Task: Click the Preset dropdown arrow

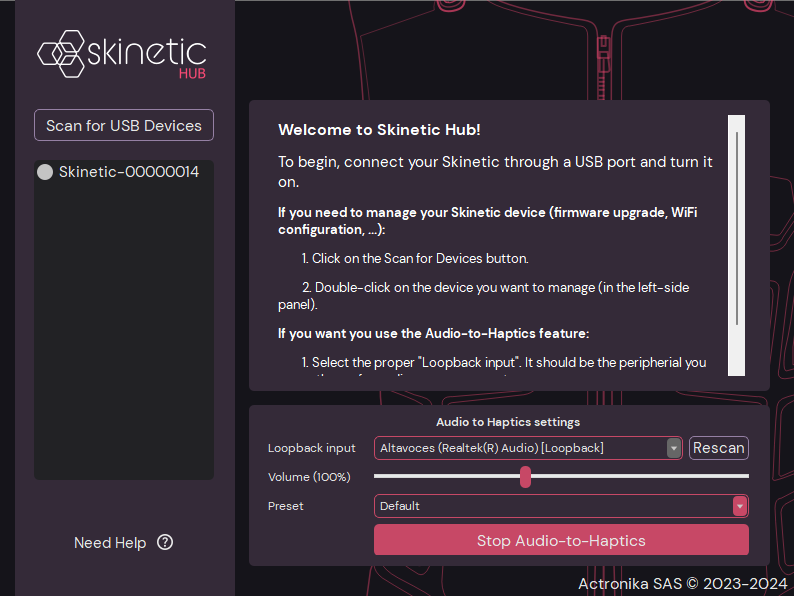Action: pos(740,506)
